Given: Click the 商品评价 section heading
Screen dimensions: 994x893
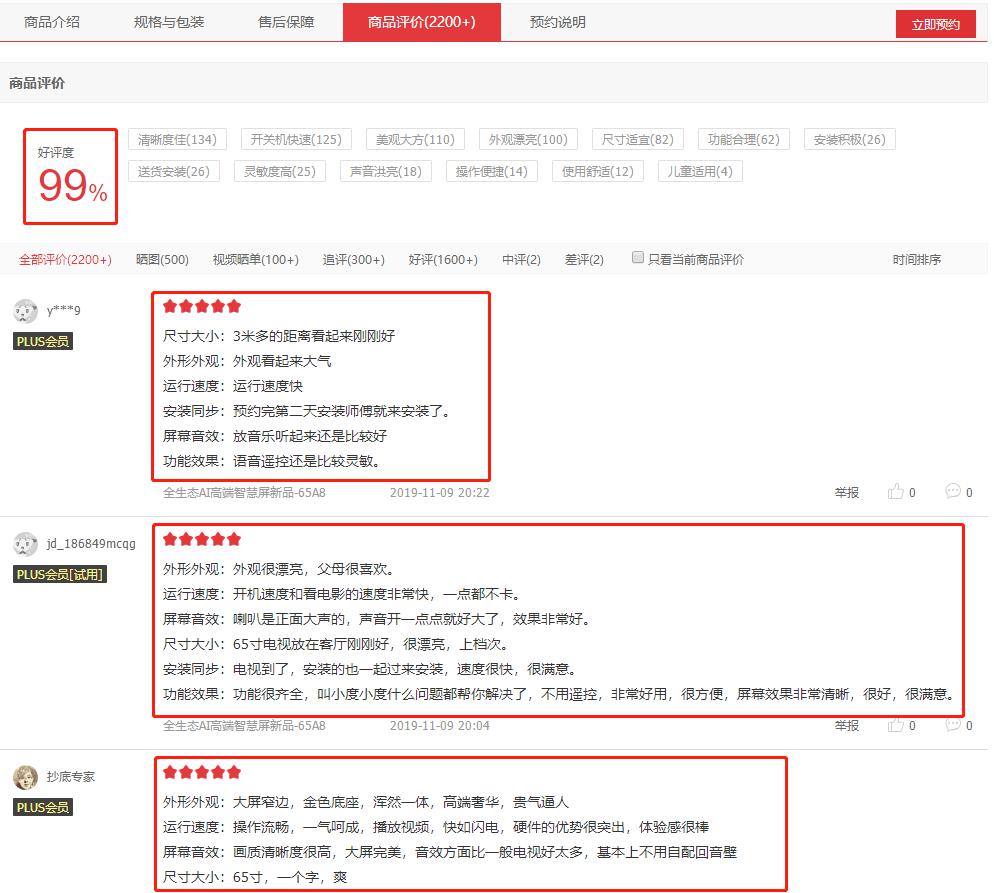Looking at the screenshot, I should click(37, 83).
